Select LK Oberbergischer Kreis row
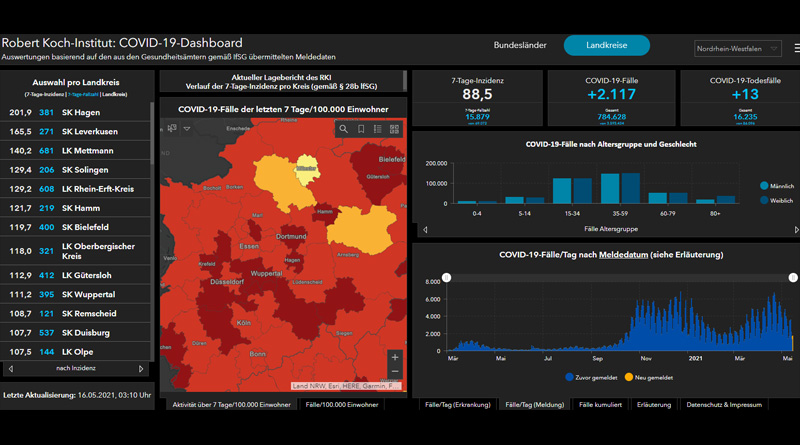800x445 pixels. tap(76, 251)
